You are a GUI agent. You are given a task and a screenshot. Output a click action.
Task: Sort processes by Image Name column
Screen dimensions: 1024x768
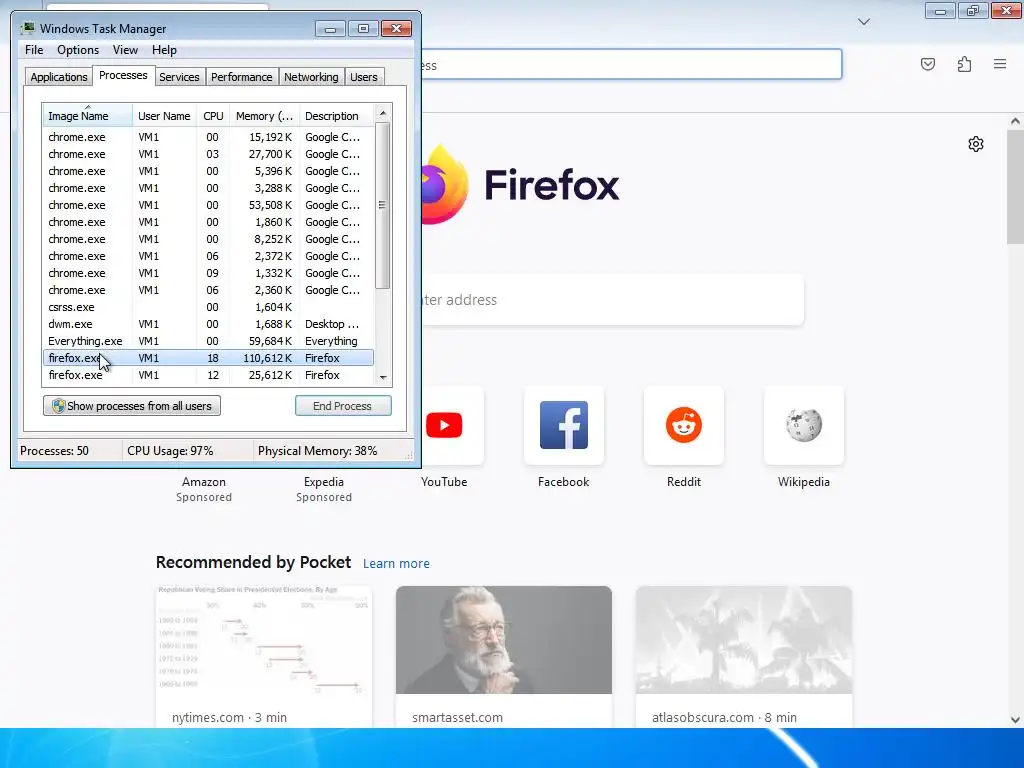(x=88, y=116)
